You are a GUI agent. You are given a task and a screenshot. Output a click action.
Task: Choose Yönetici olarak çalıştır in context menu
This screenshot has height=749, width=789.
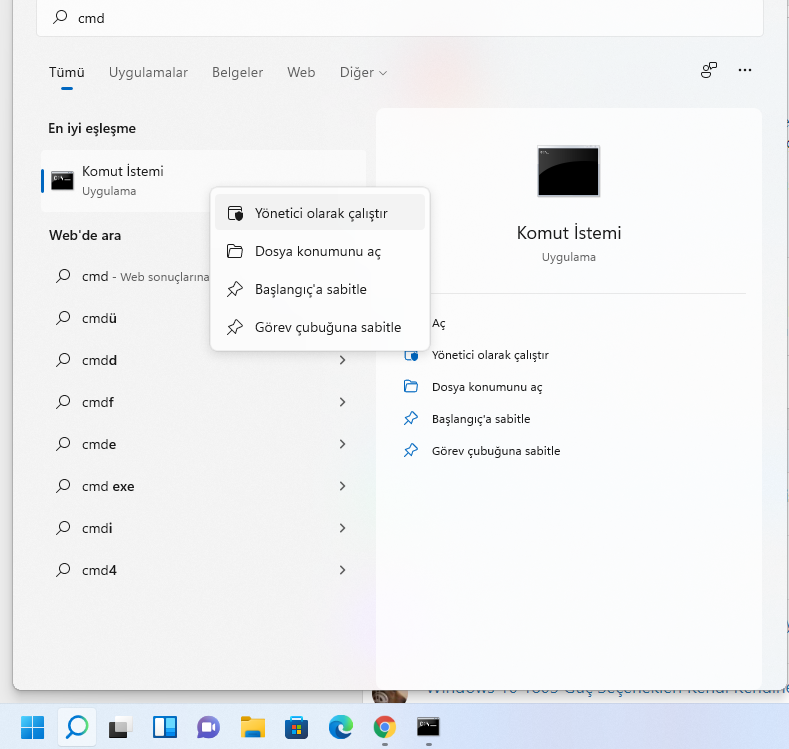tap(320, 213)
